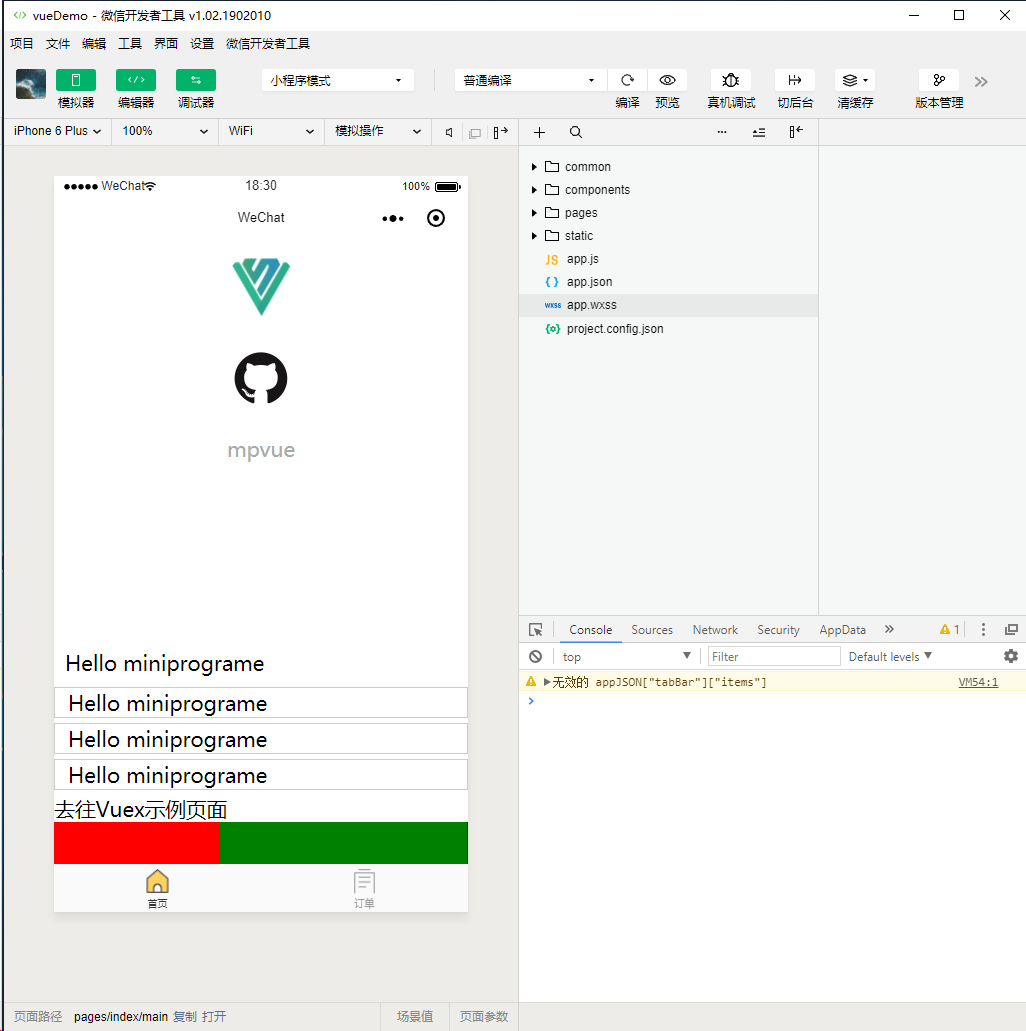Screen dimensions: 1026x1031
Task: Open the 项目 menu
Action: click(22, 43)
